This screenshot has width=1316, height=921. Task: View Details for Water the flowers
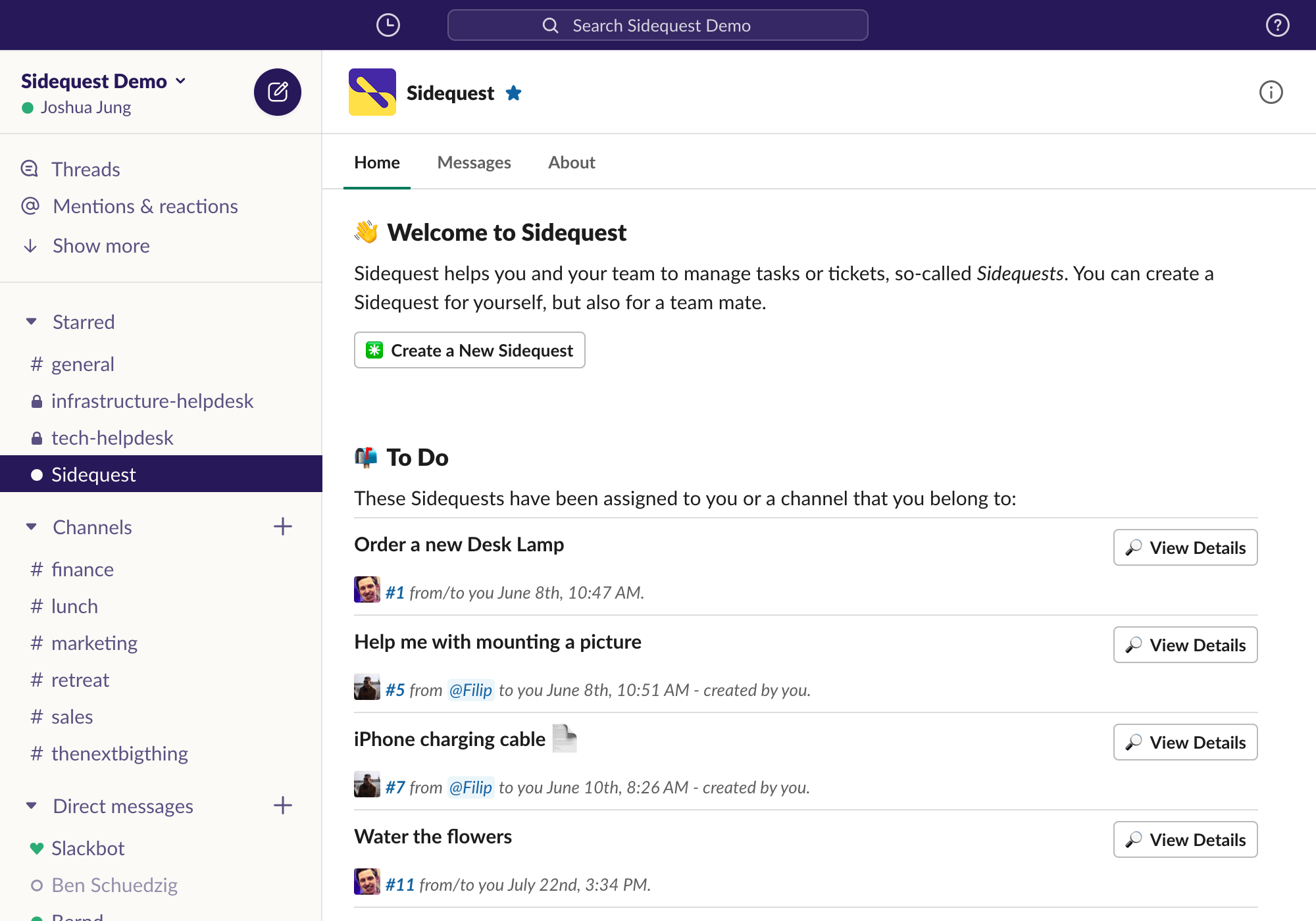(x=1186, y=839)
